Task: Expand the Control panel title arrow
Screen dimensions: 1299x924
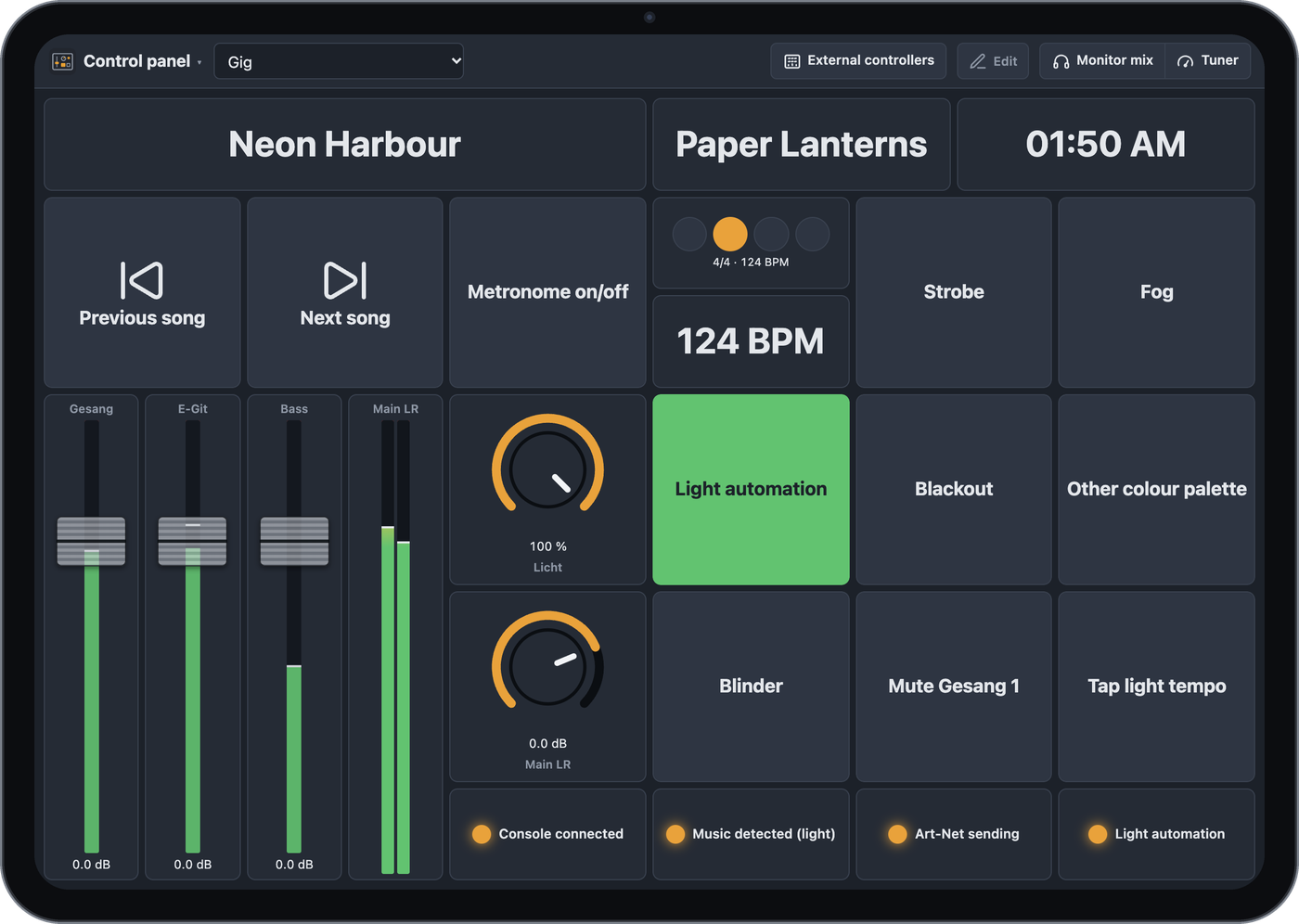Action: coord(199,63)
